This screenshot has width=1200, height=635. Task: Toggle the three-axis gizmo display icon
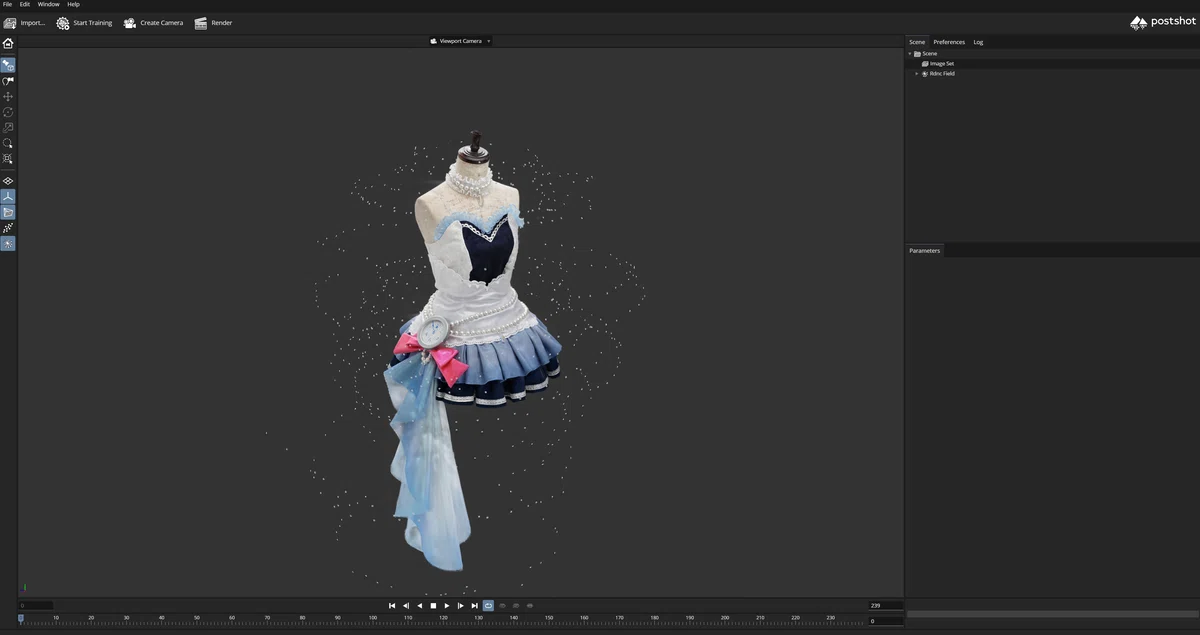tap(8, 197)
